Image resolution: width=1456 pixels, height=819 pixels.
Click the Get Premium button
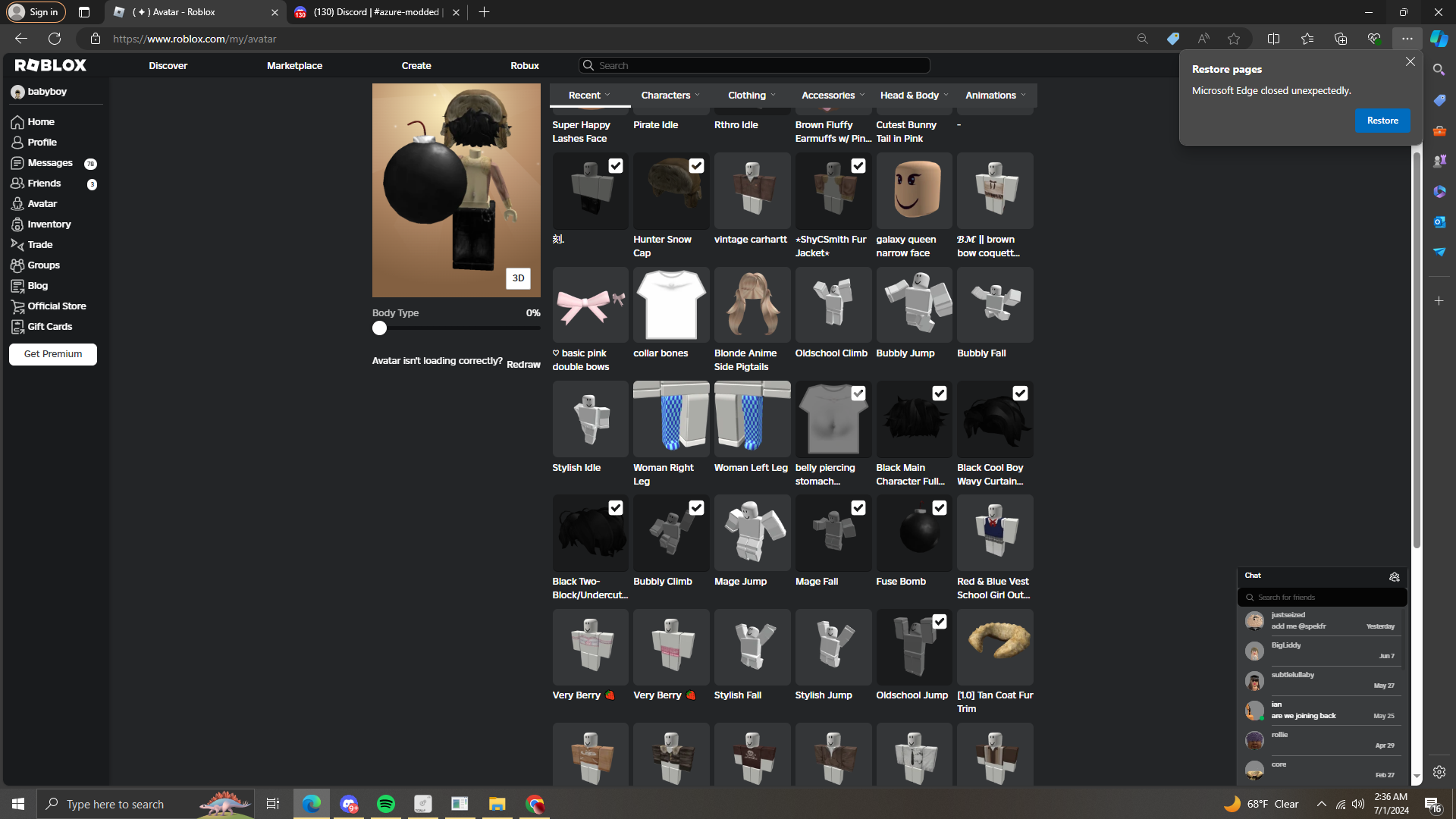pos(53,354)
